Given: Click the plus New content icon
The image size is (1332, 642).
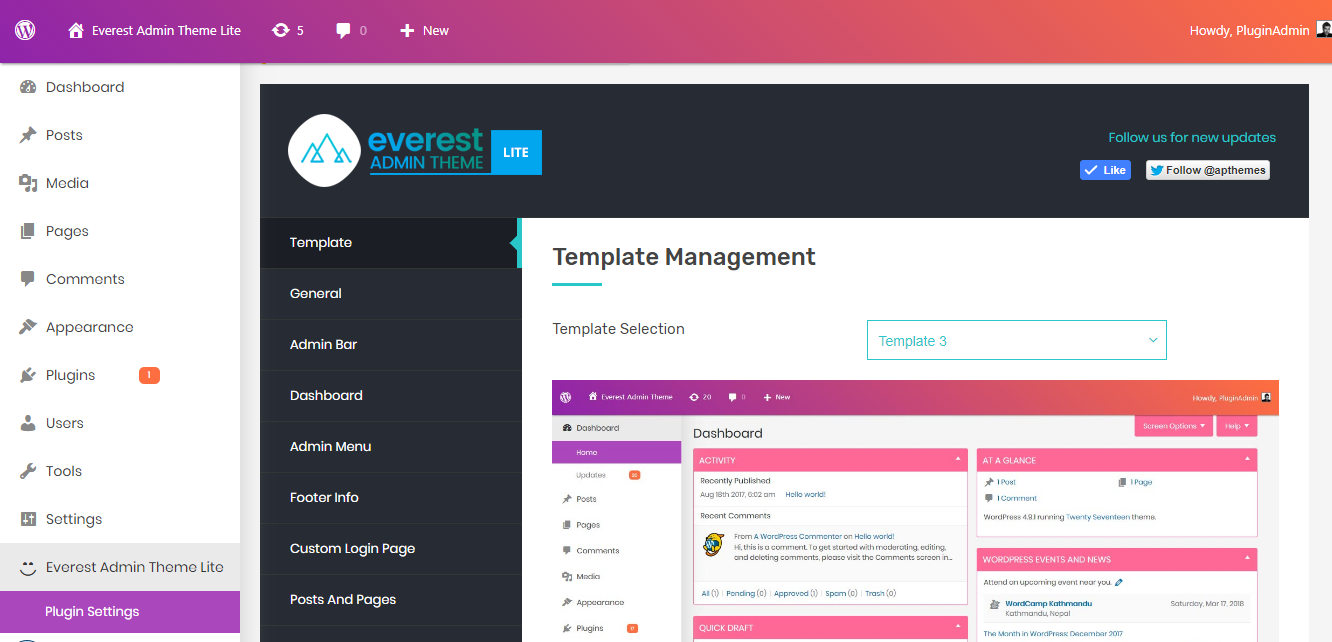Looking at the screenshot, I should pyautogui.click(x=407, y=31).
